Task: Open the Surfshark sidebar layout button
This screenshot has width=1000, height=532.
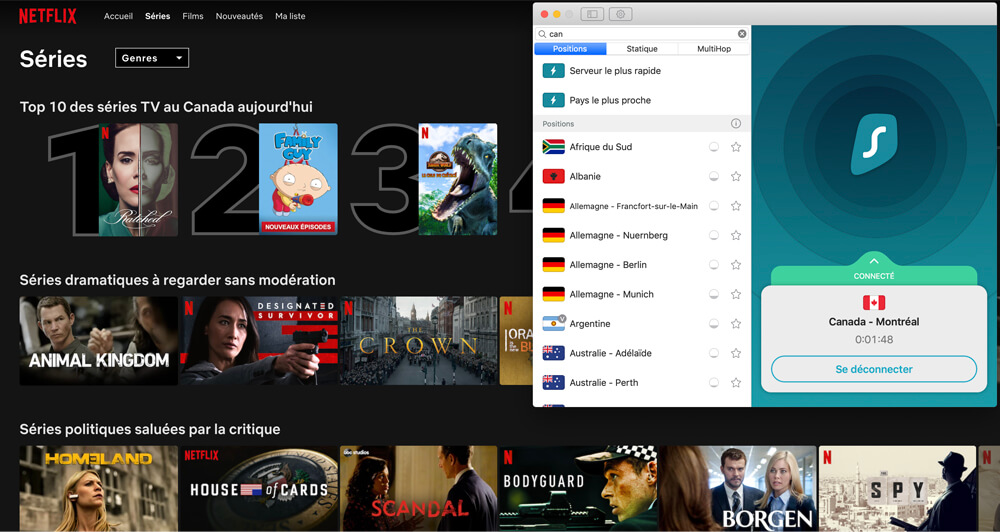Action: [x=592, y=14]
